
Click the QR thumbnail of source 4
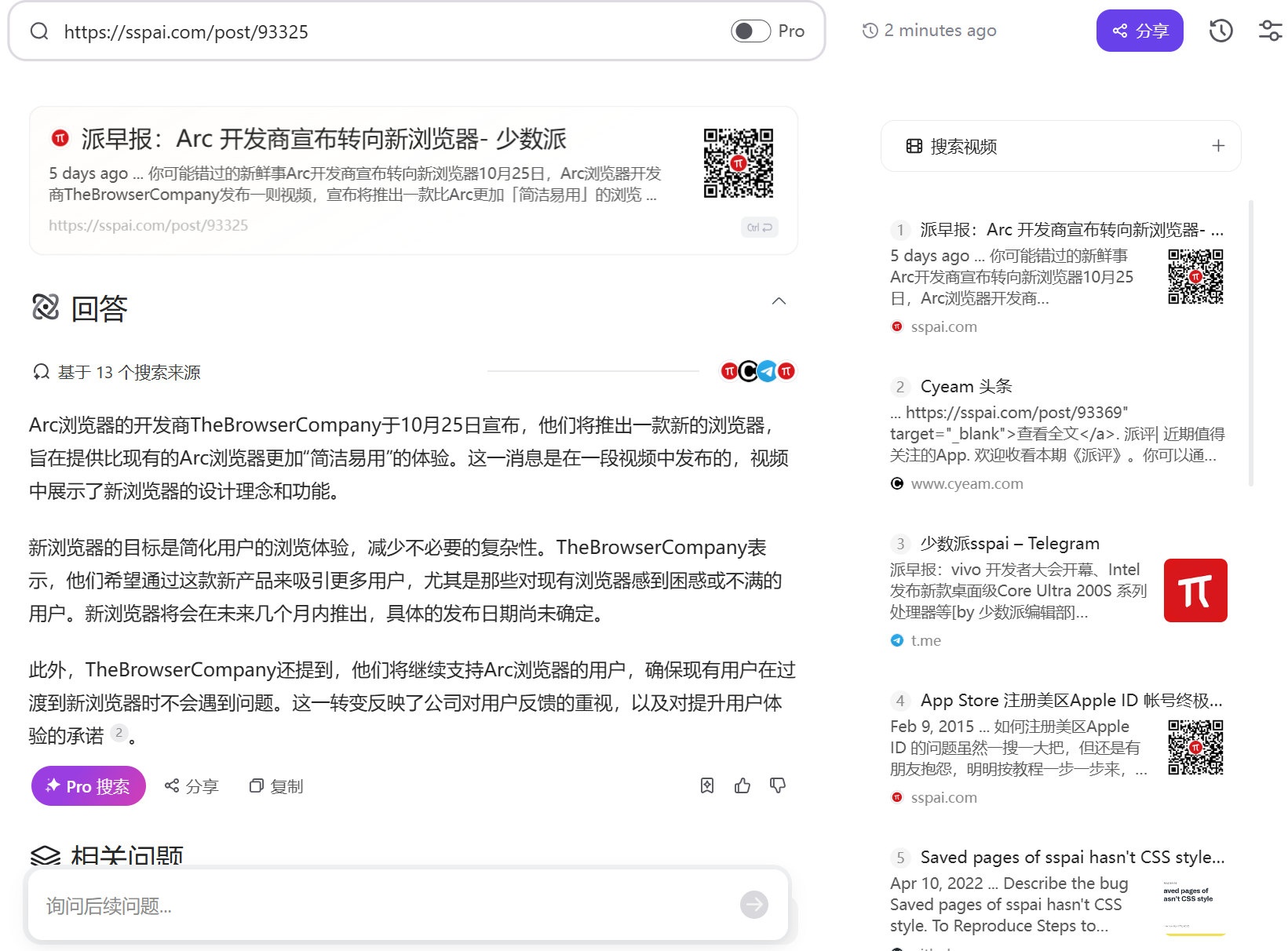[x=1195, y=747]
